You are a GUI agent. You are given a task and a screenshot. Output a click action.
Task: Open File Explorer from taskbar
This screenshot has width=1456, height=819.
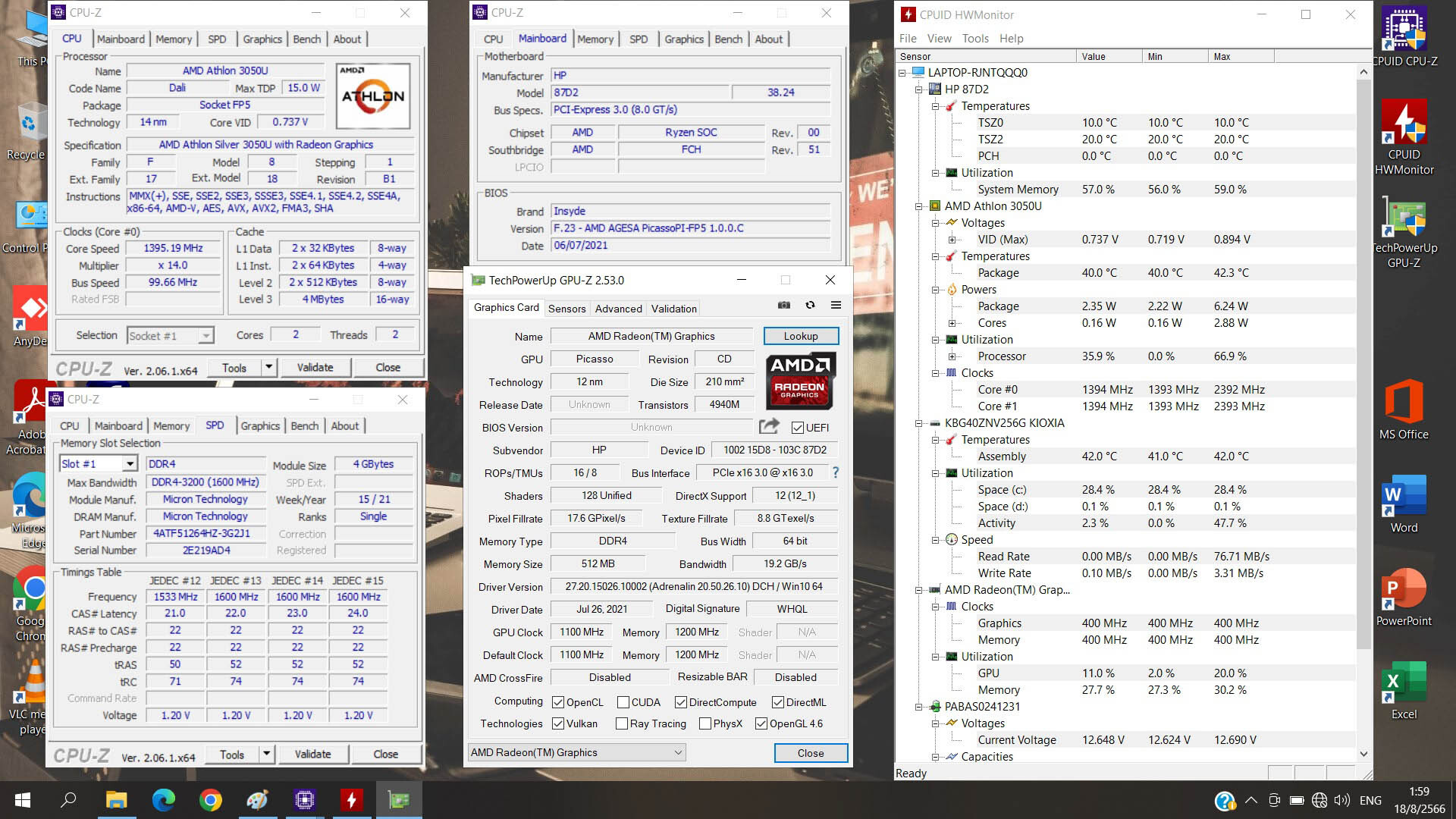(116, 800)
